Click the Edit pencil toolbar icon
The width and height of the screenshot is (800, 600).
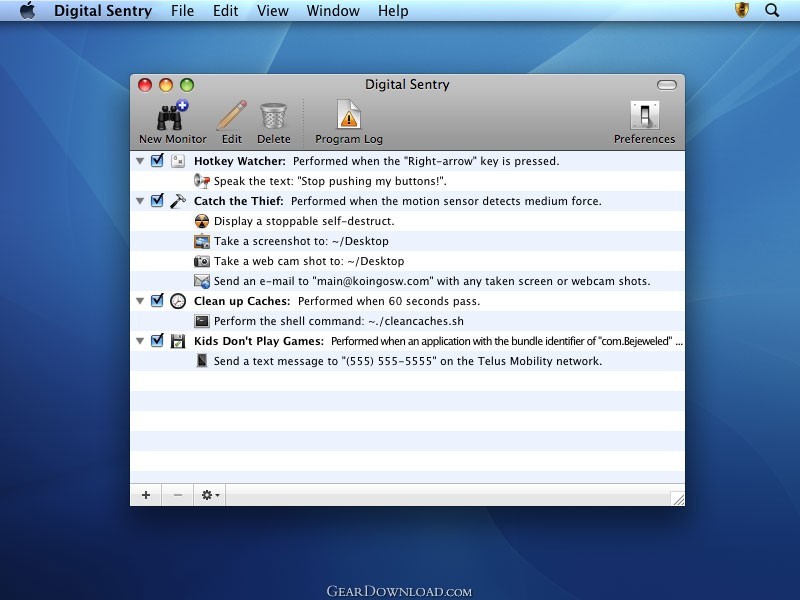[232, 115]
